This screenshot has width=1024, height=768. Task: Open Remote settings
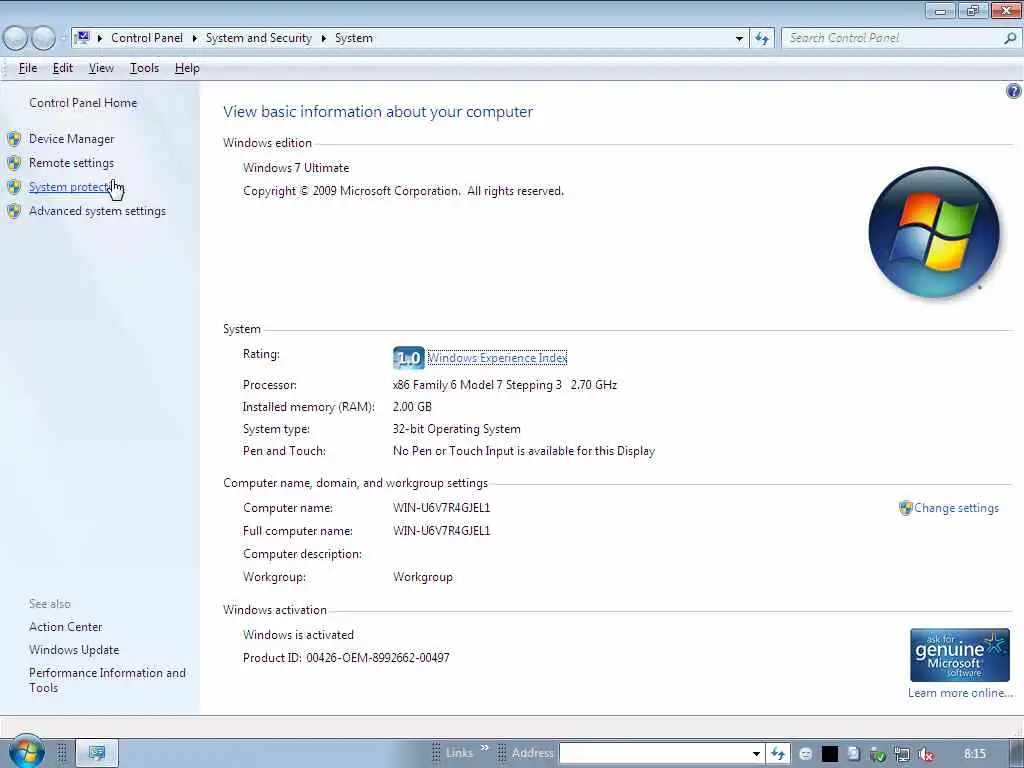71,163
